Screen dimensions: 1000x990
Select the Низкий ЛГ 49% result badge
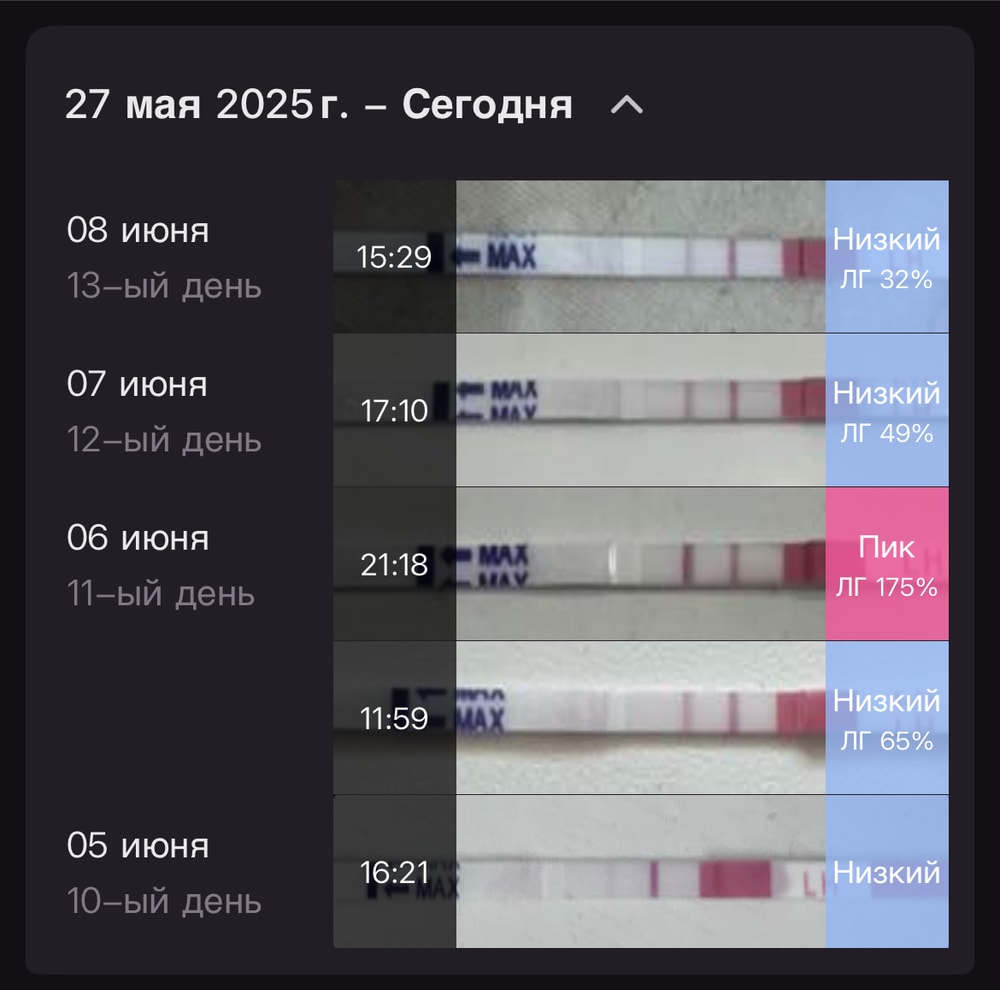tap(887, 410)
